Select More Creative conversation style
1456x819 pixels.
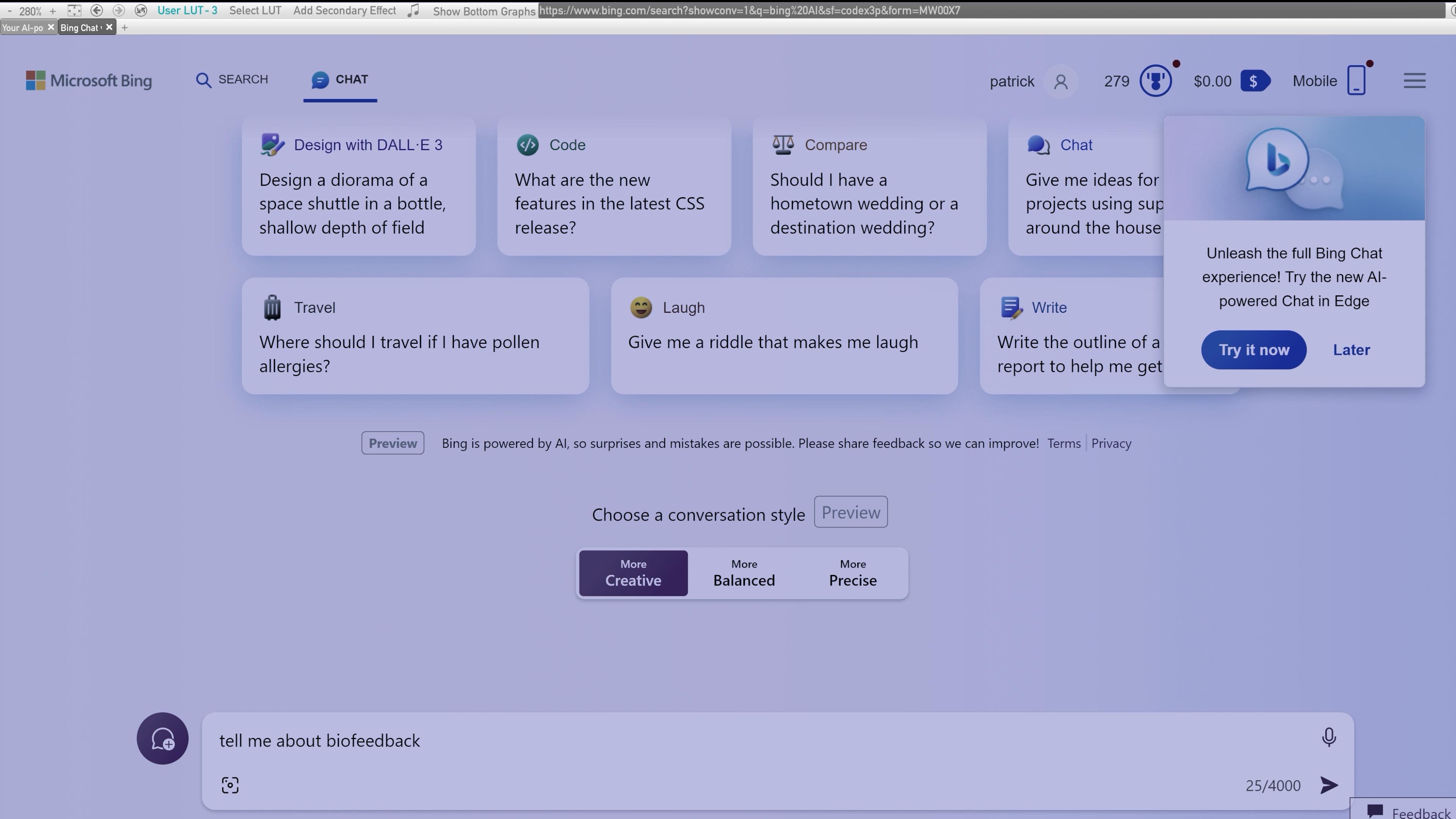[x=633, y=573]
